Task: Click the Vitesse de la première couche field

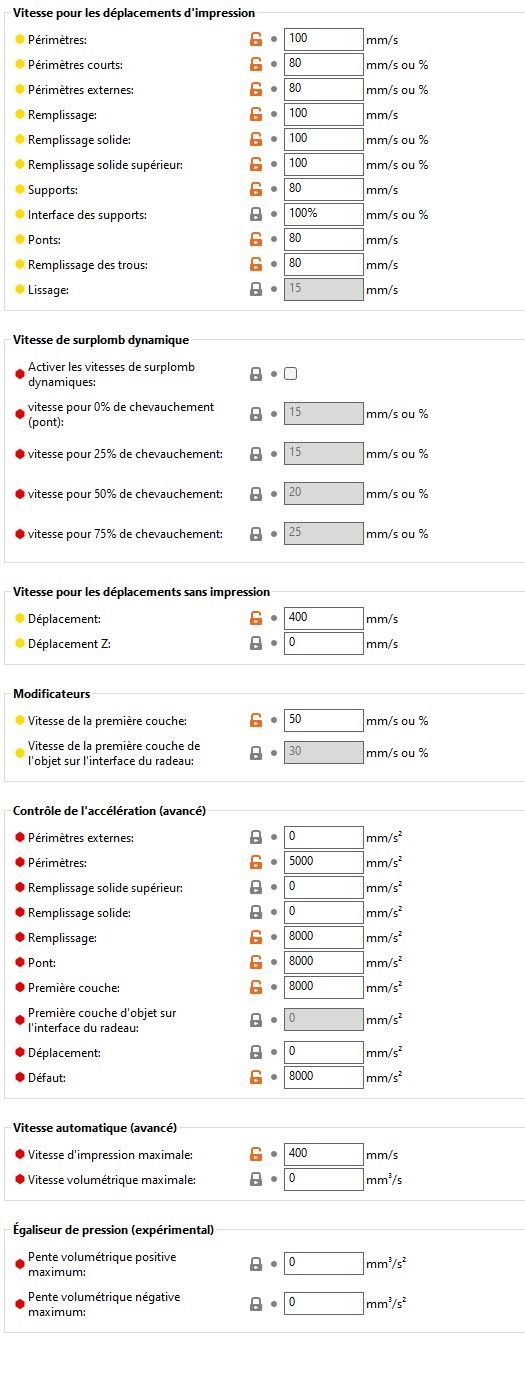Action: pos(324,720)
